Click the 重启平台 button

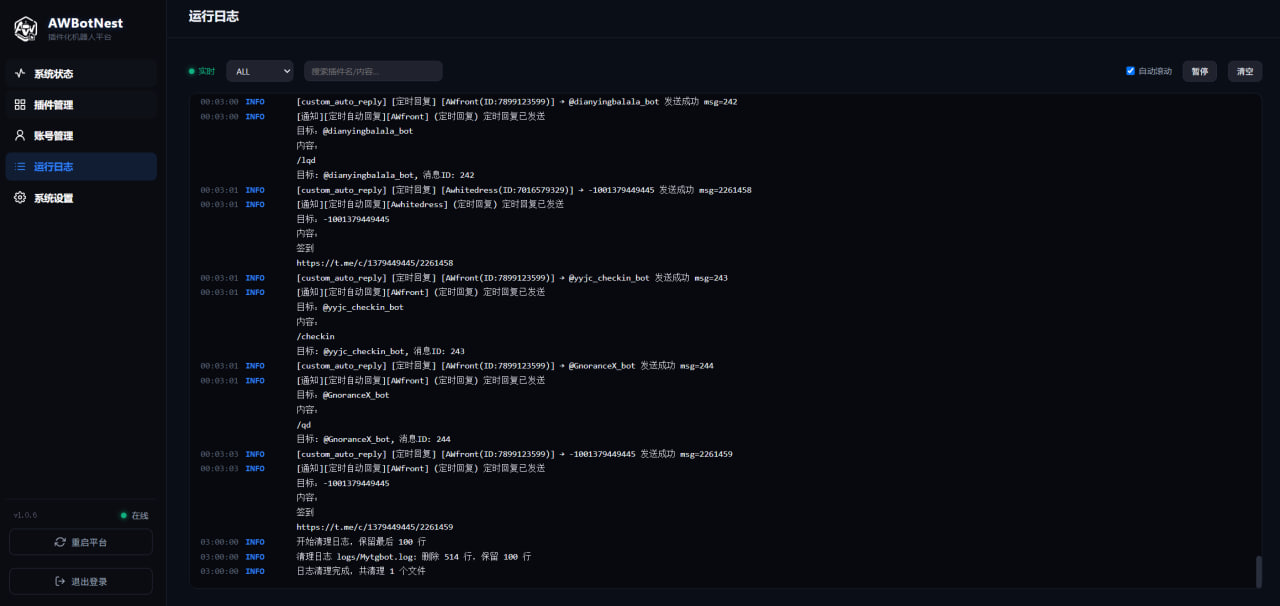pyautogui.click(x=81, y=542)
